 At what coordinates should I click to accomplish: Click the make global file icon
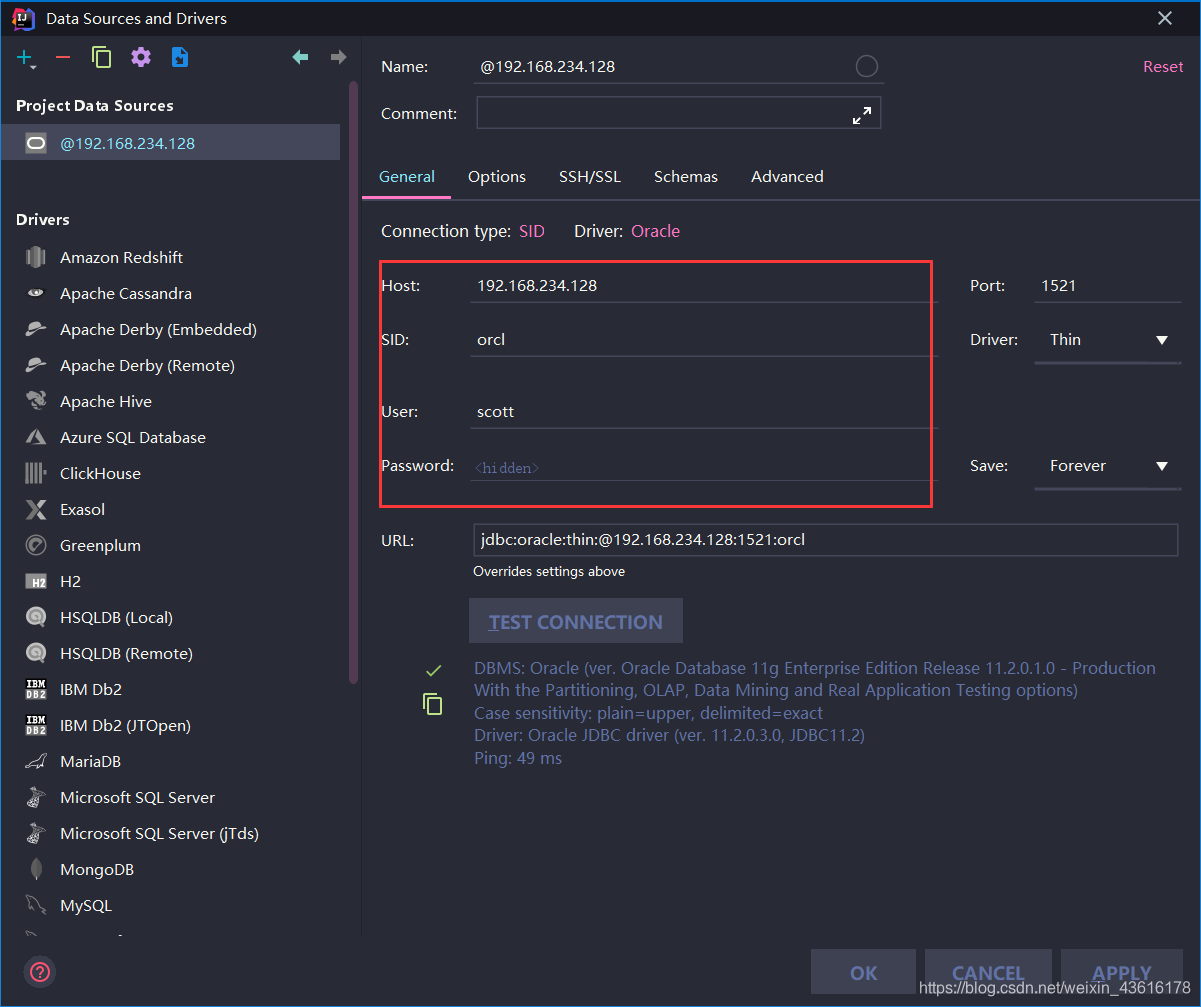[x=179, y=58]
